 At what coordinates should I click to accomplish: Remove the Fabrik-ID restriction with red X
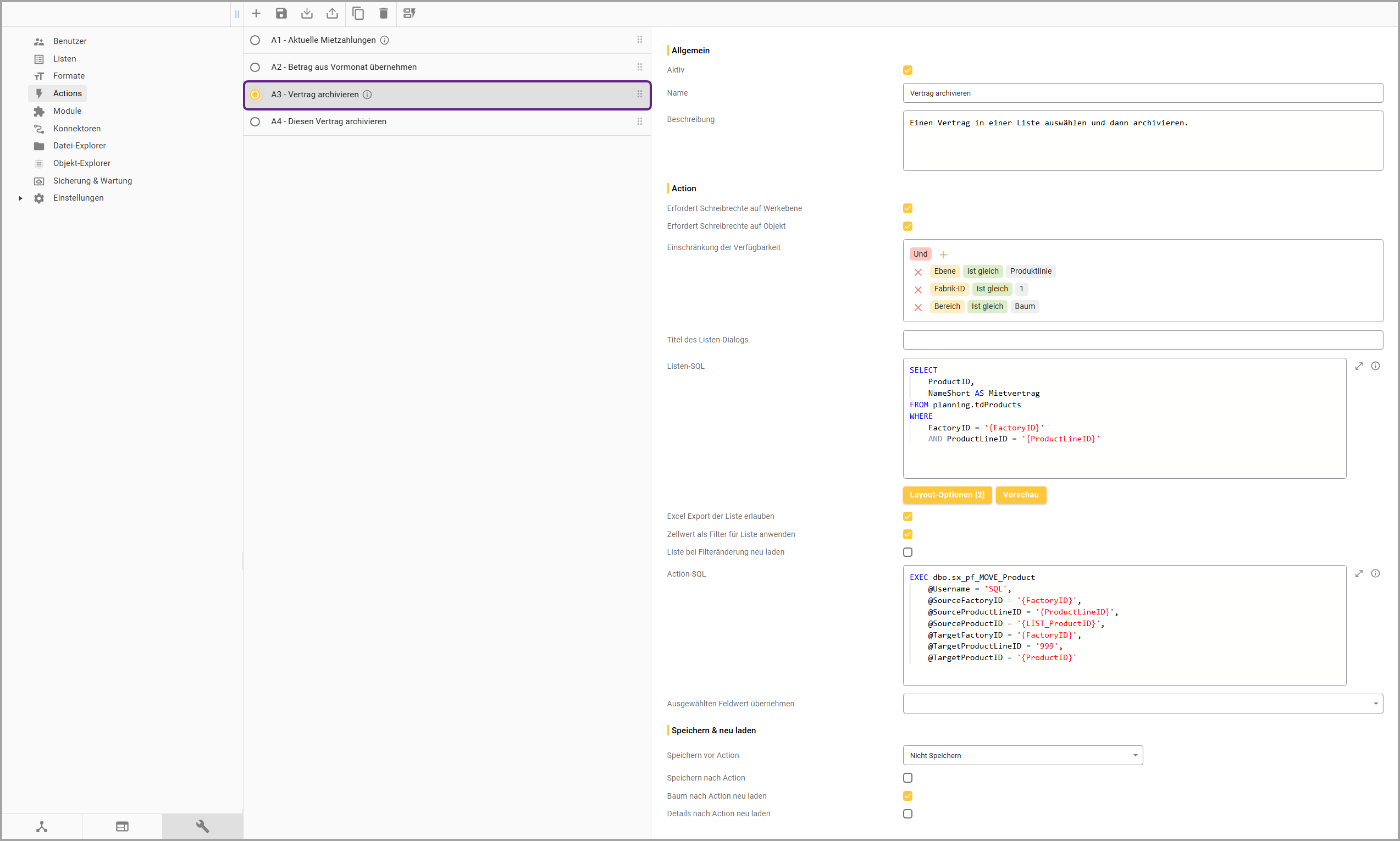(918, 290)
